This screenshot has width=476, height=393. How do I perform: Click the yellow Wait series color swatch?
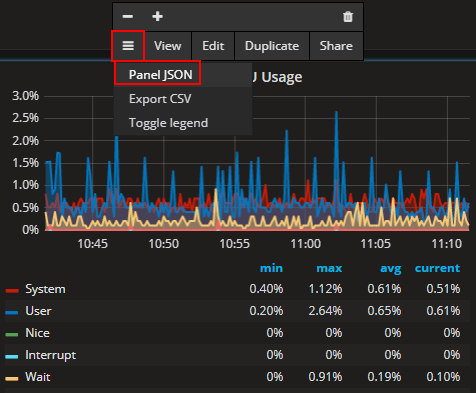(12, 379)
